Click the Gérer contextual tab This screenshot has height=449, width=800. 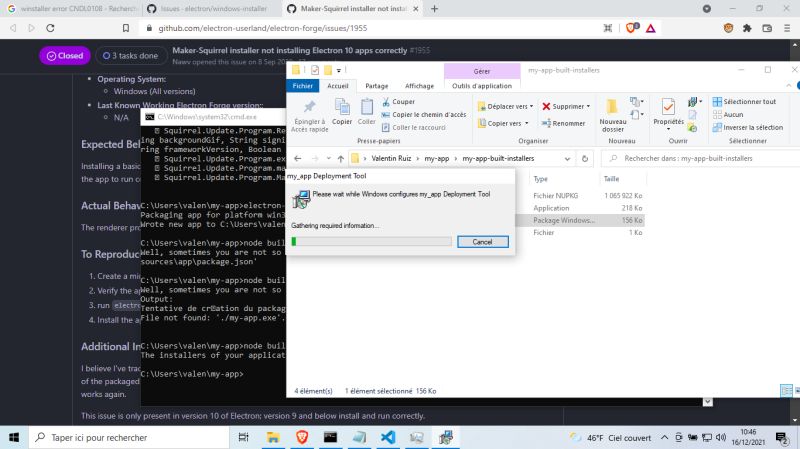tap(482, 71)
